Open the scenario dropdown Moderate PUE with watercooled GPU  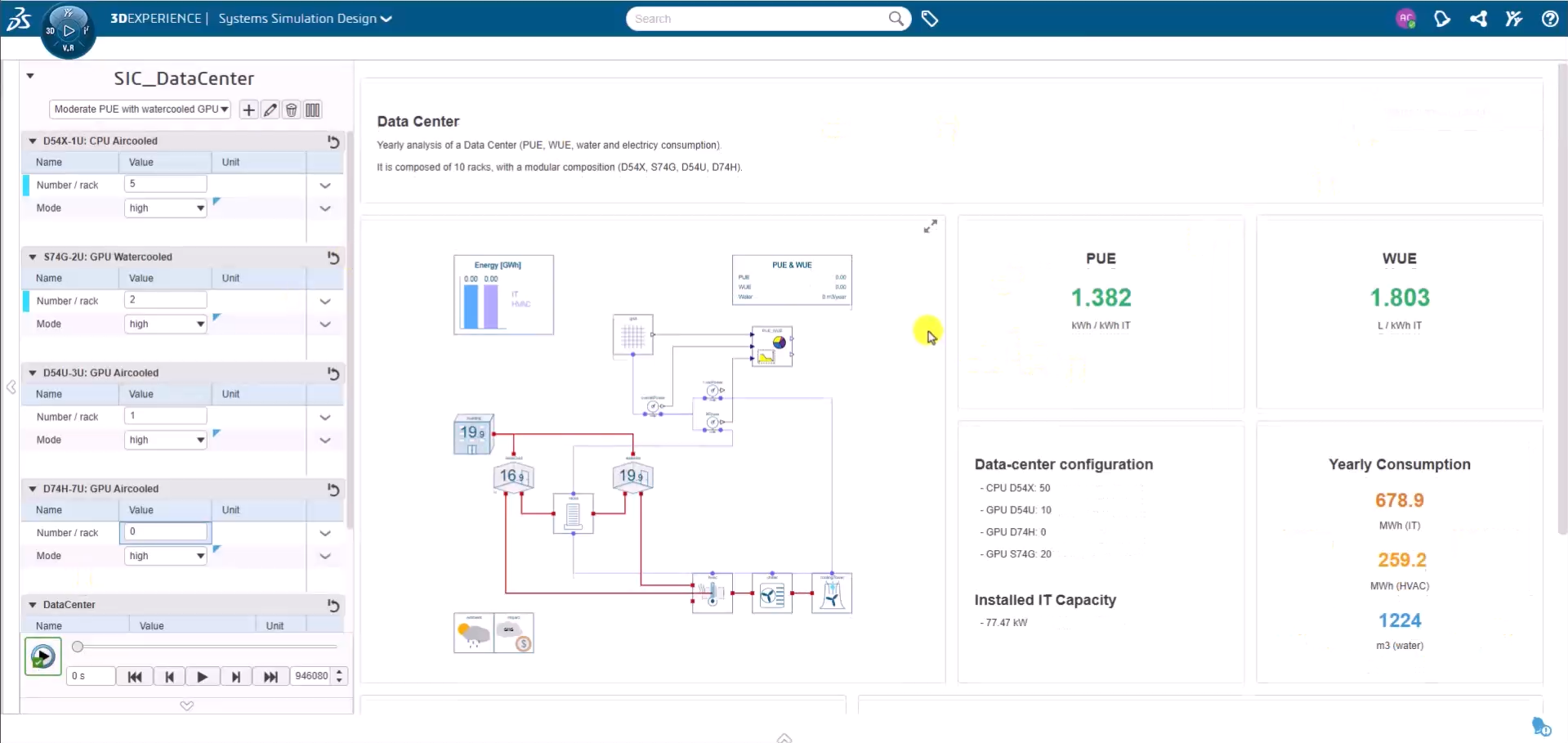pyautogui.click(x=140, y=110)
